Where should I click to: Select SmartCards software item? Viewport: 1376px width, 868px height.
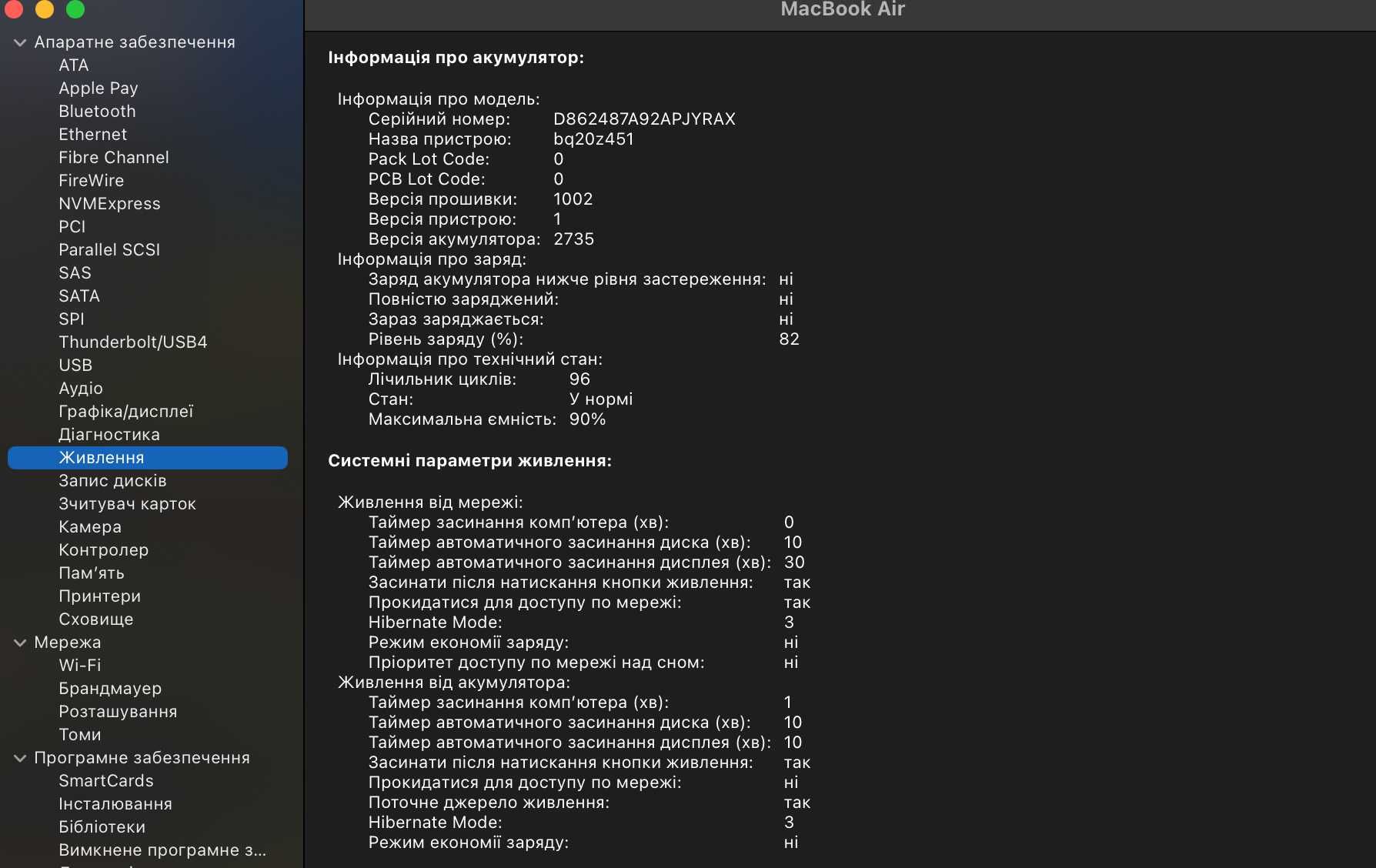106,781
